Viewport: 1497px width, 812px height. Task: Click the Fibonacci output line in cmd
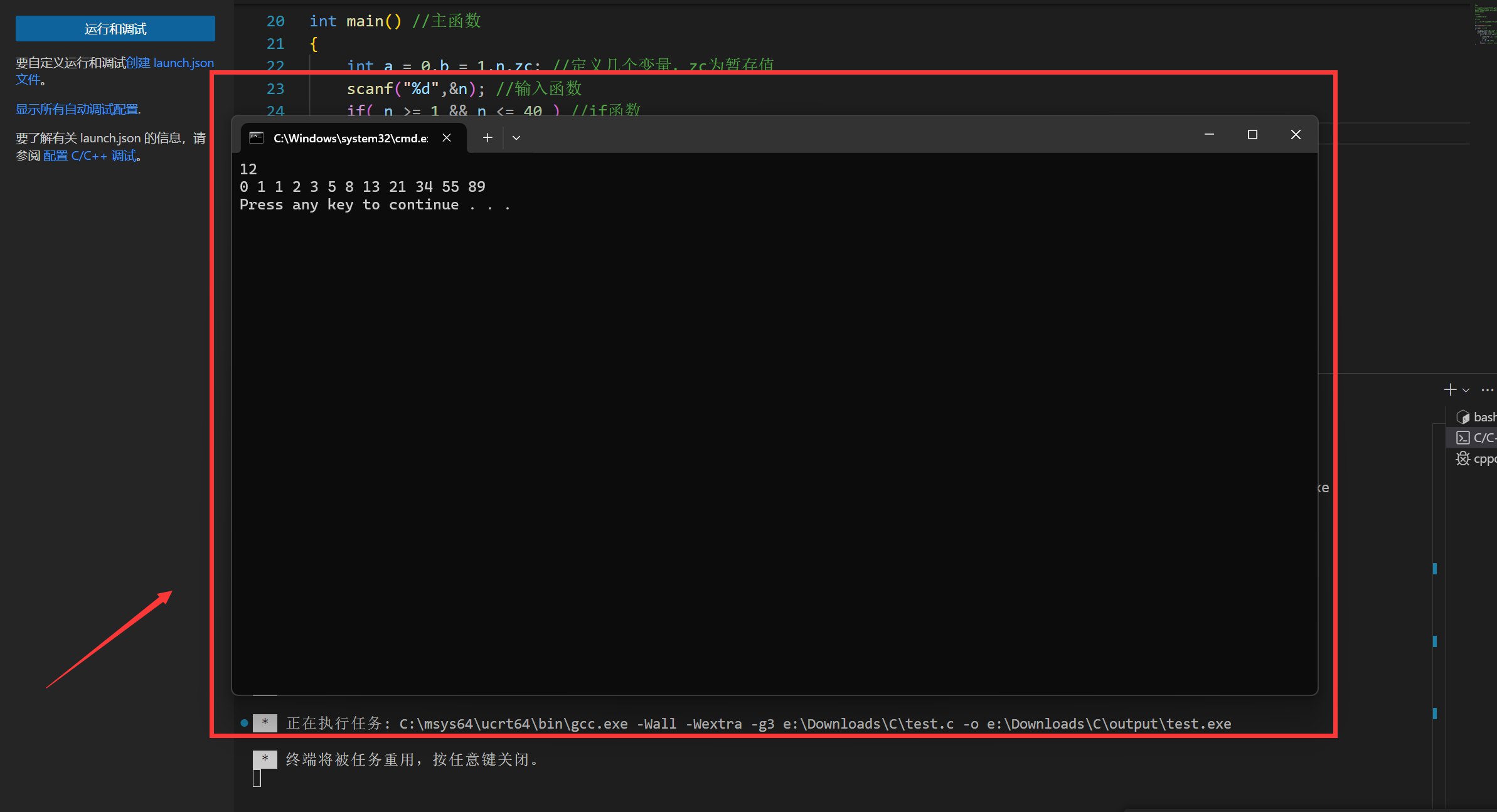[x=363, y=187]
